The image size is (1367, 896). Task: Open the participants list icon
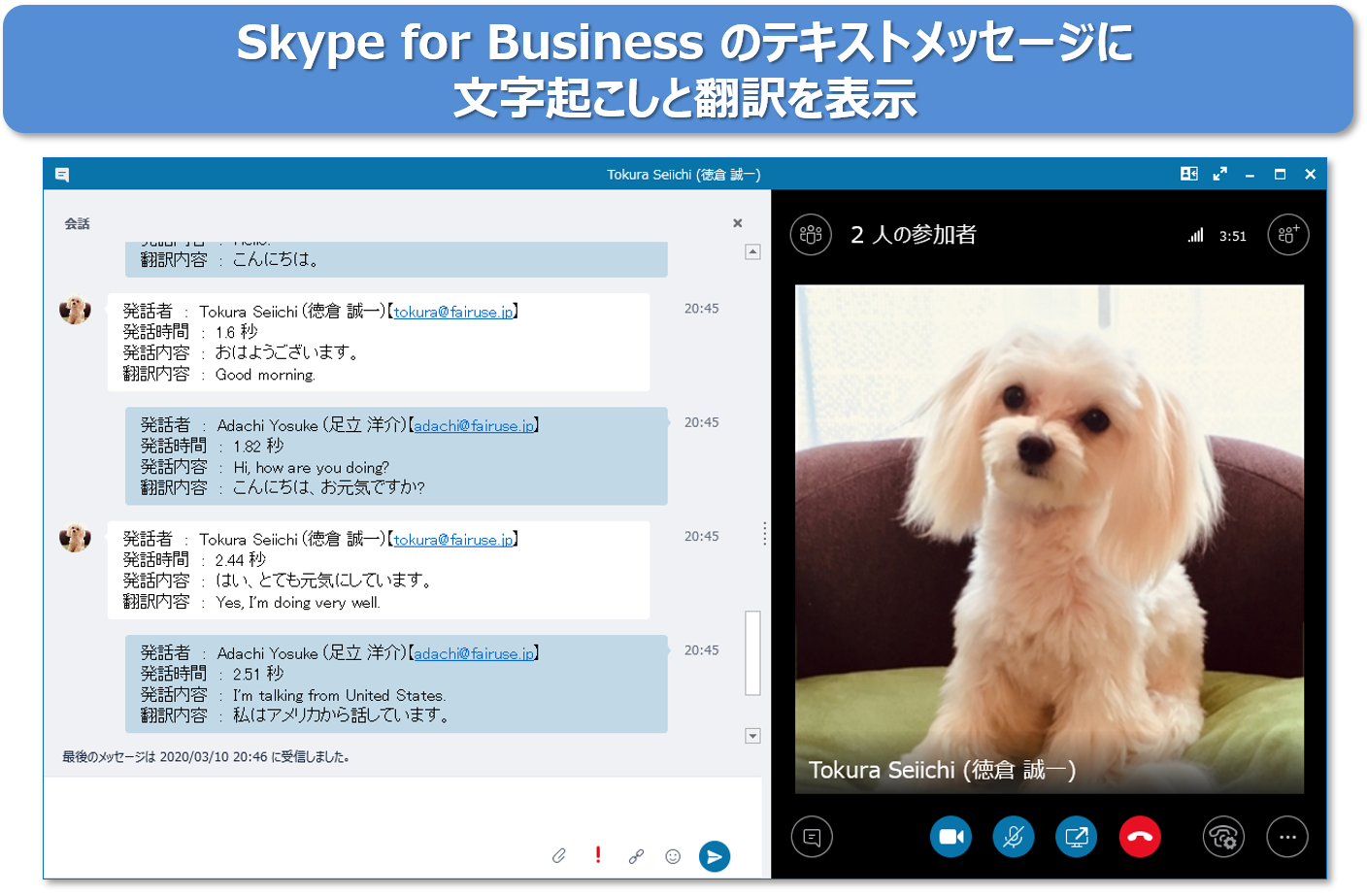coord(811,235)
